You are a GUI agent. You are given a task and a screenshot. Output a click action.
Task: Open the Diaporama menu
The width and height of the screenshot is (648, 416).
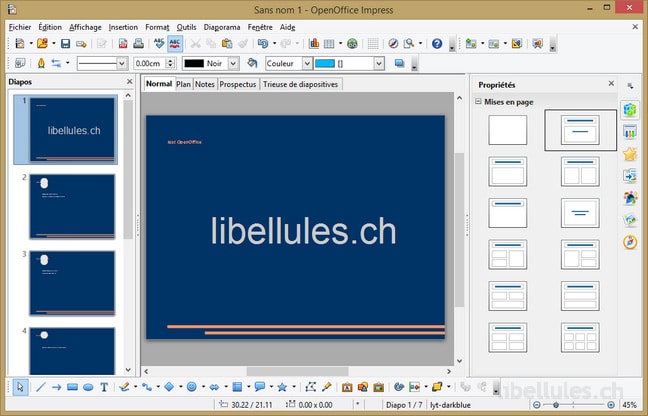(x=222, y=27)
